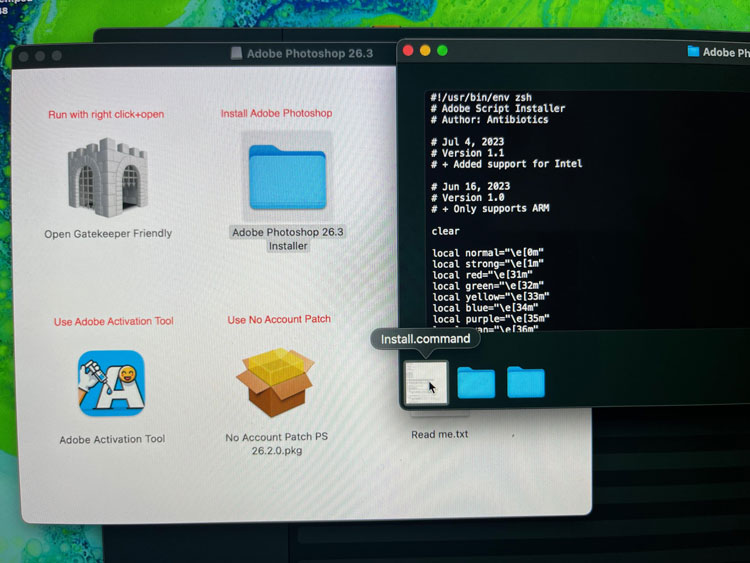Click the 'local yellow=' script line
750x563 pixels.
[x=491, y=297]
